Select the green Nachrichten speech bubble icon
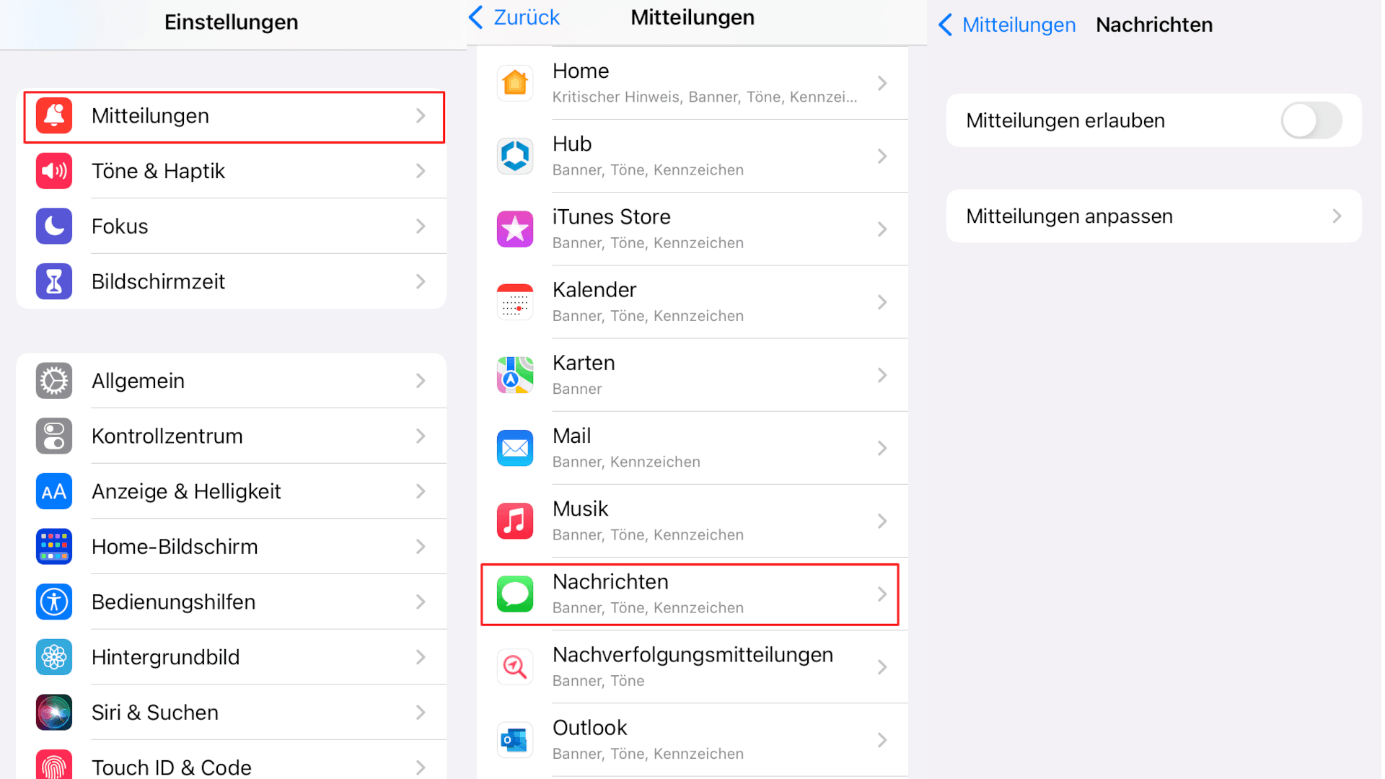Viewport: 1385px width, 779px height. click(x=515, y=594)
